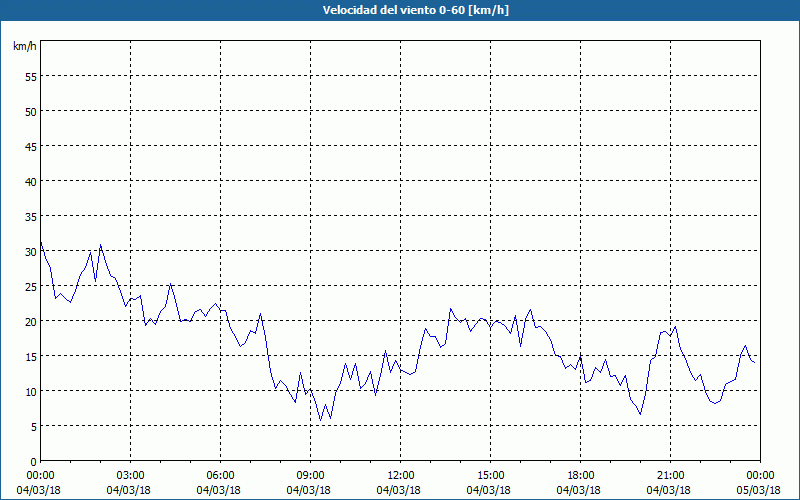Click the 04/03/18 date under 12:00
This screenshot has height=500, width=800.
(398, 490)
